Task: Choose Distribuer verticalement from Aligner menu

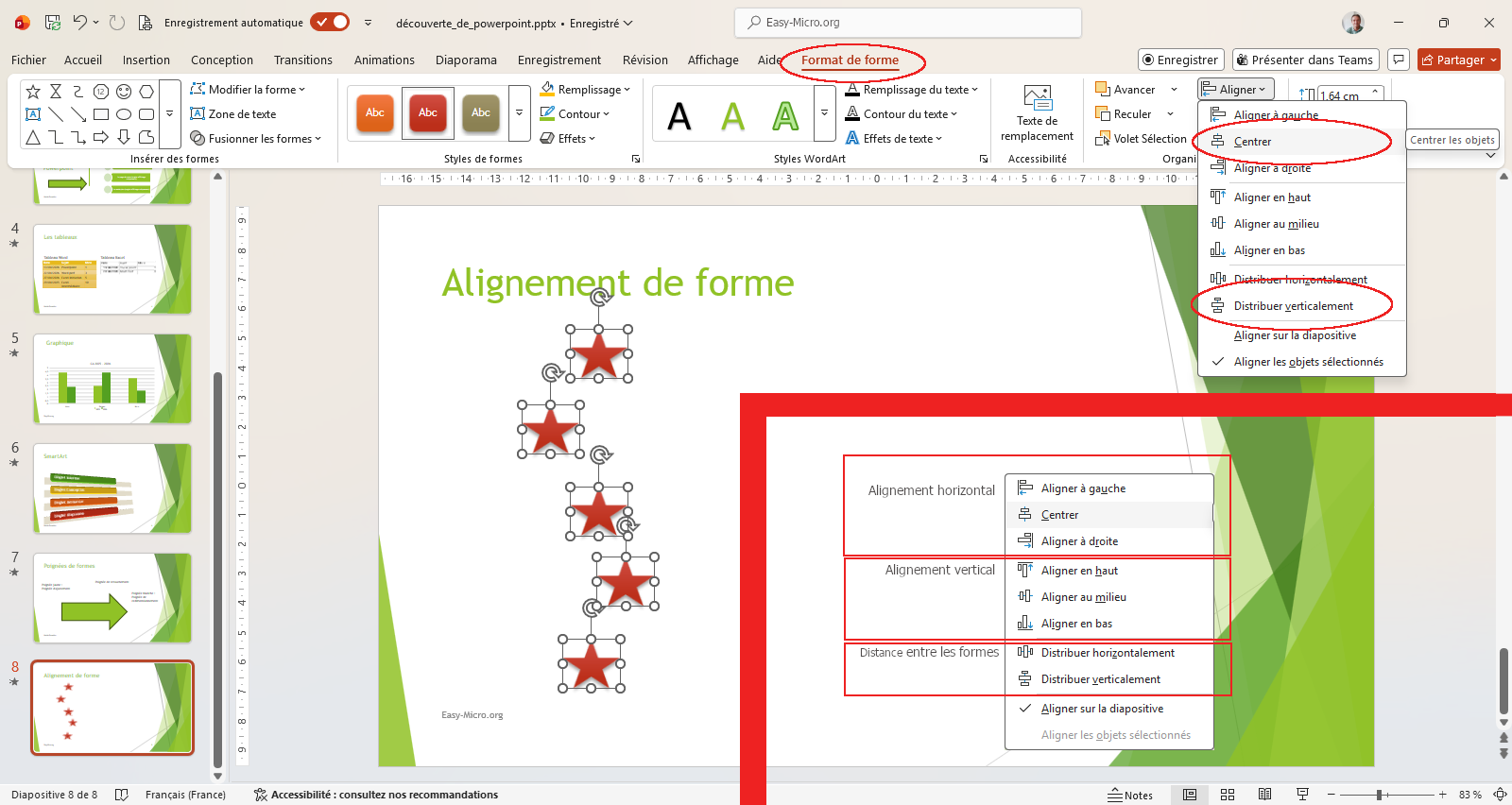Action: (1293, 306)
